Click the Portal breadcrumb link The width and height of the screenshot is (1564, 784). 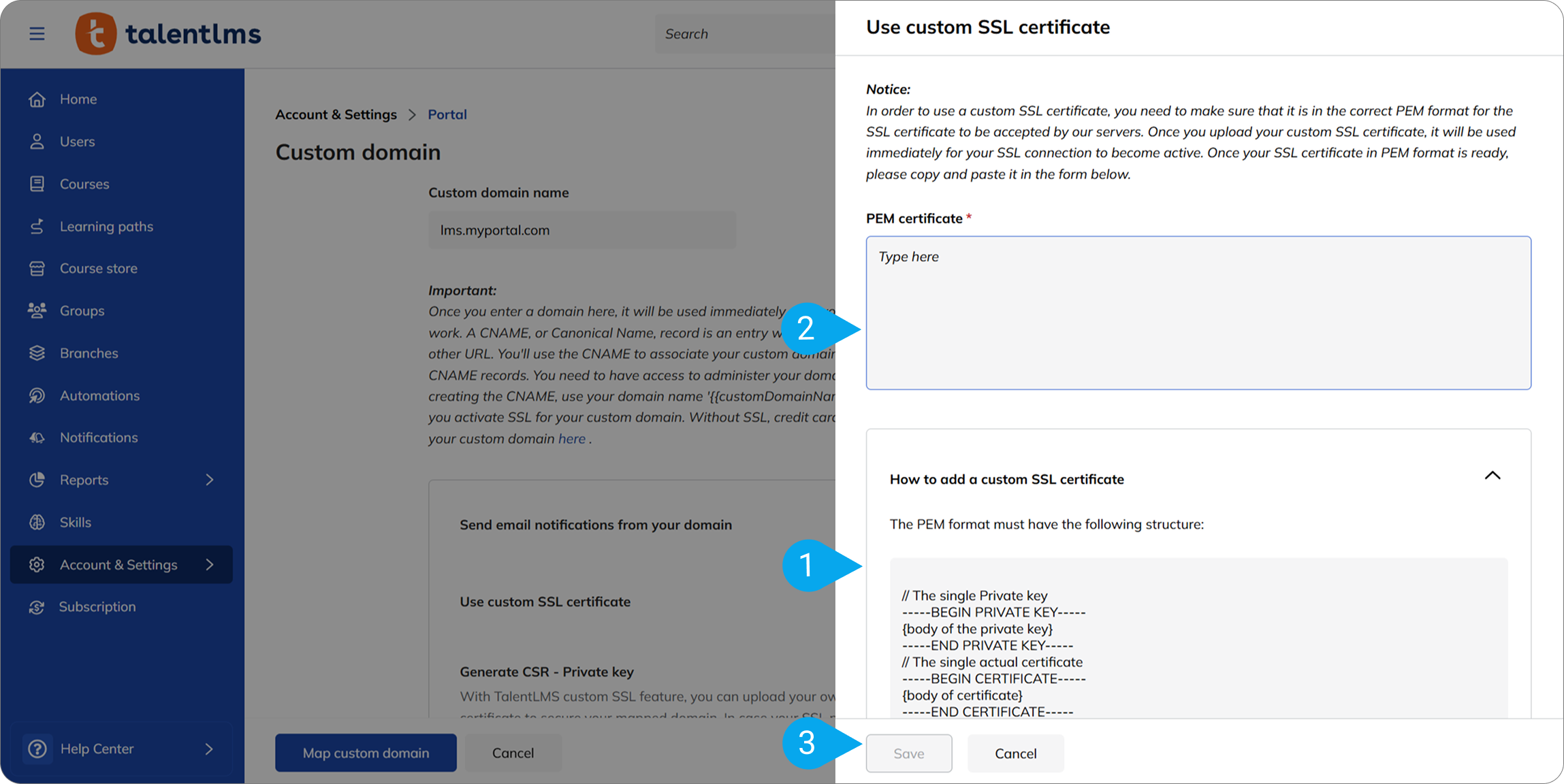(x=447, y=114)
